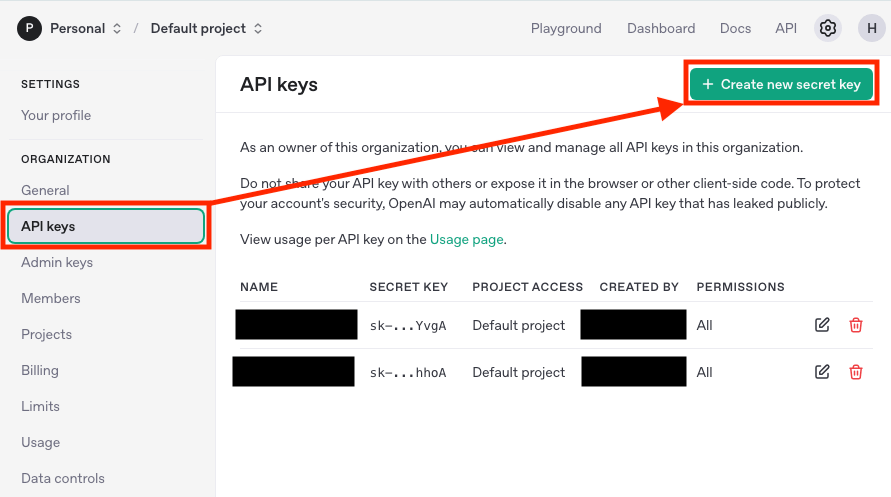Click the NAME column header

point(259,287)
